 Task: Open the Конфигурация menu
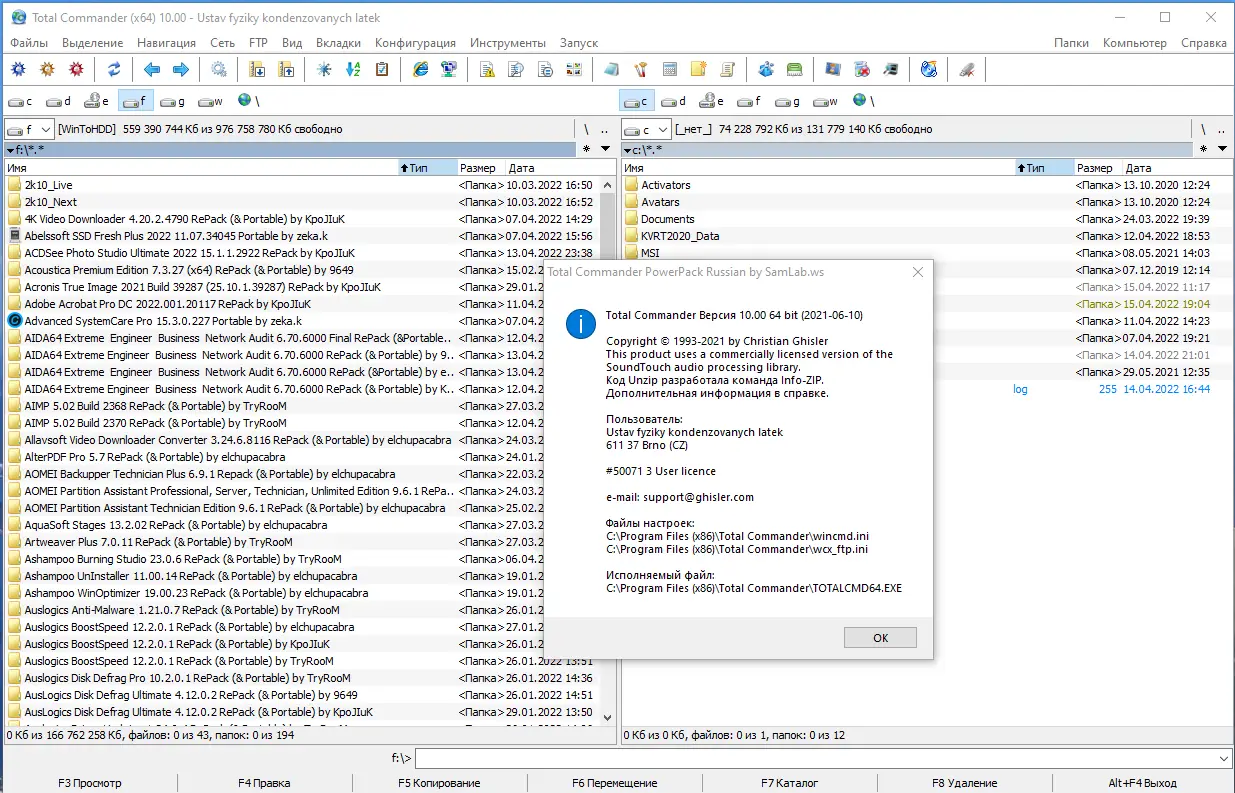point(415,43)
